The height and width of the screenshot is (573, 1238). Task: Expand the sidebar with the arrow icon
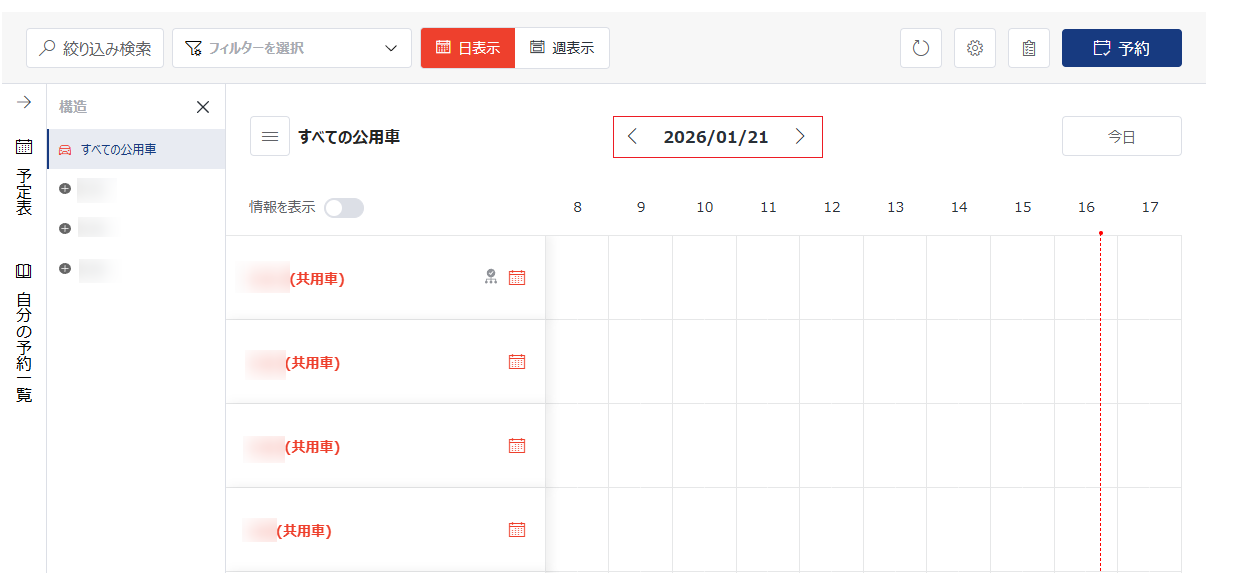pyautogui.click(x=24, y=103)
